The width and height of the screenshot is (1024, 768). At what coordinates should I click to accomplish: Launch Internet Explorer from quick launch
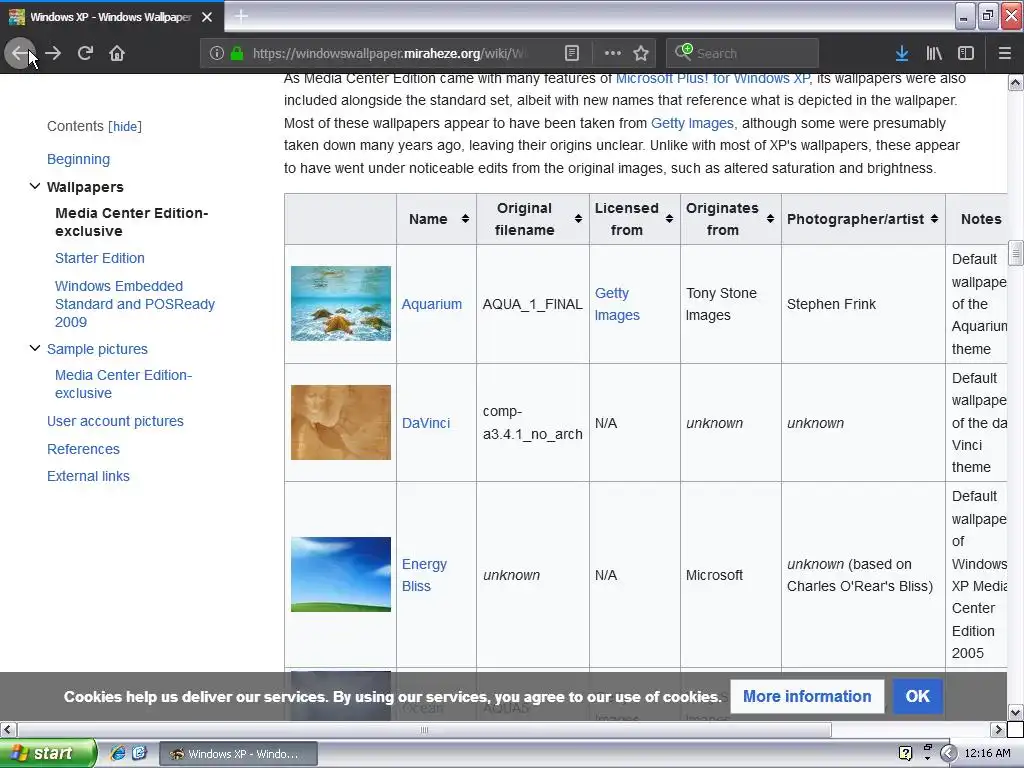(117, 753)
